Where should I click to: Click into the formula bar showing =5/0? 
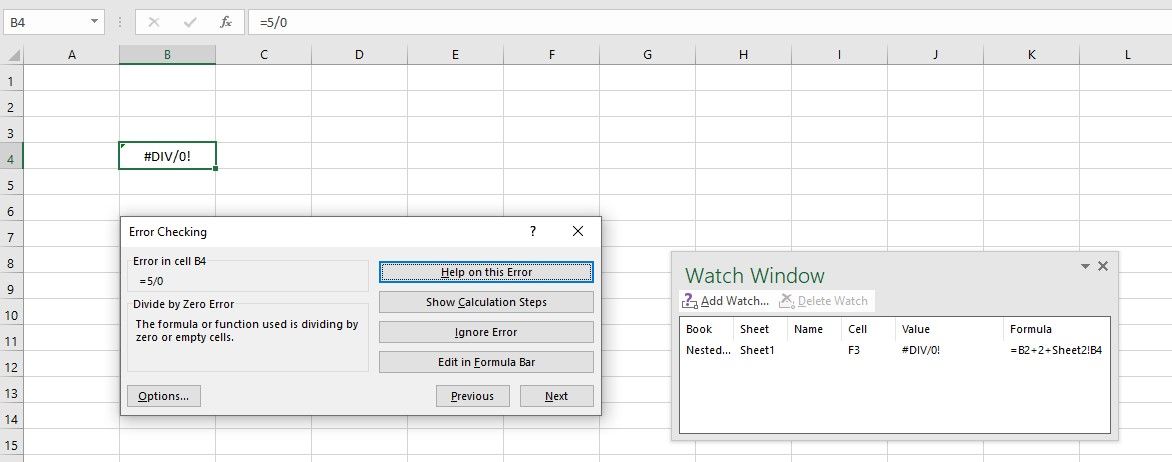pyautogui.click(x=710, y=22)
